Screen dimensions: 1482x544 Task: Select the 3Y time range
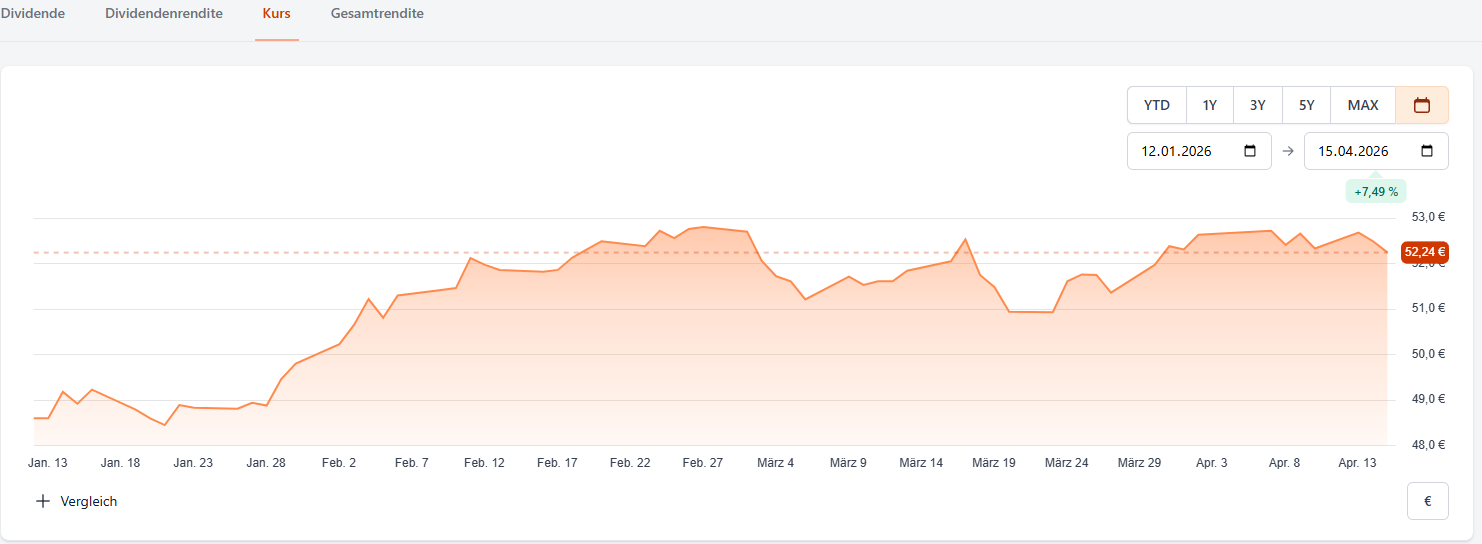tap(1258, 105)
